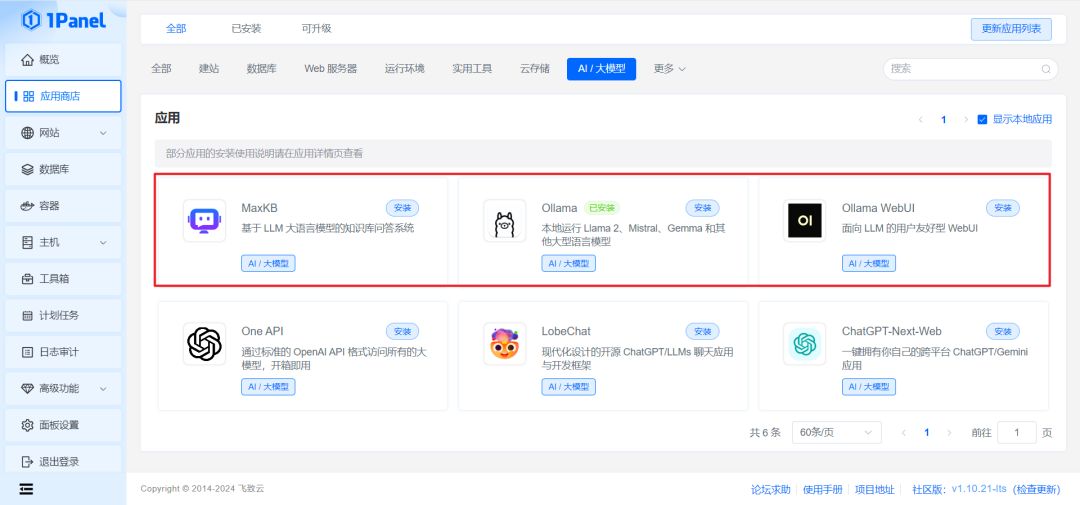
Task: Switch to the 已安装 tab
Action: pyautogui.click(x=246, y=28)
